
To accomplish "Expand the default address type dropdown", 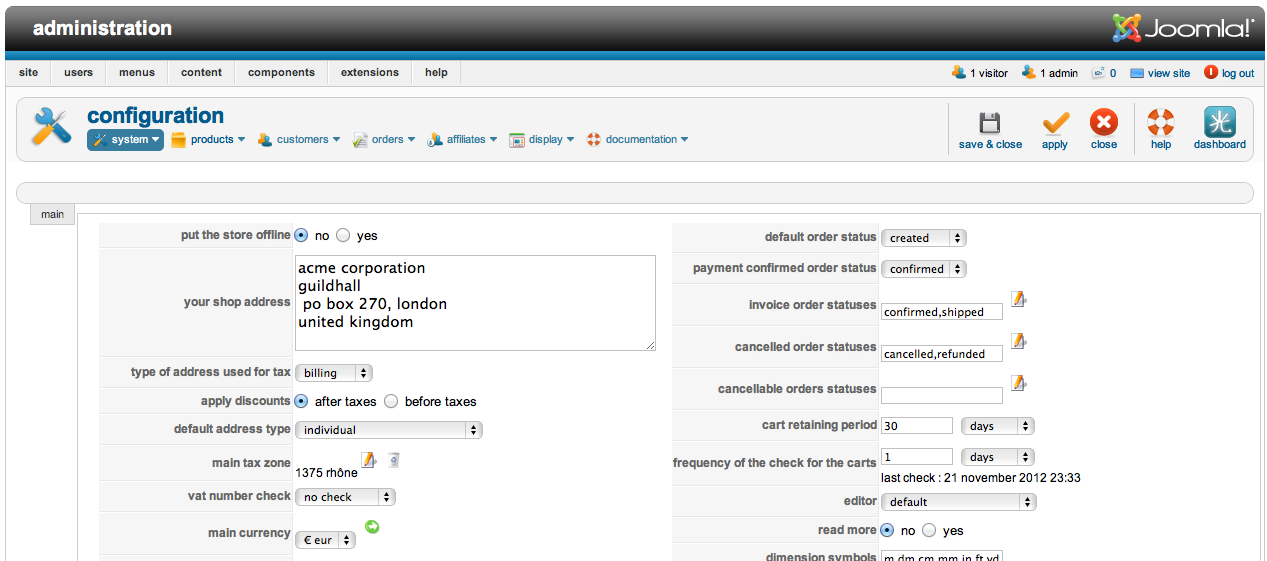I will coord(388,430).
